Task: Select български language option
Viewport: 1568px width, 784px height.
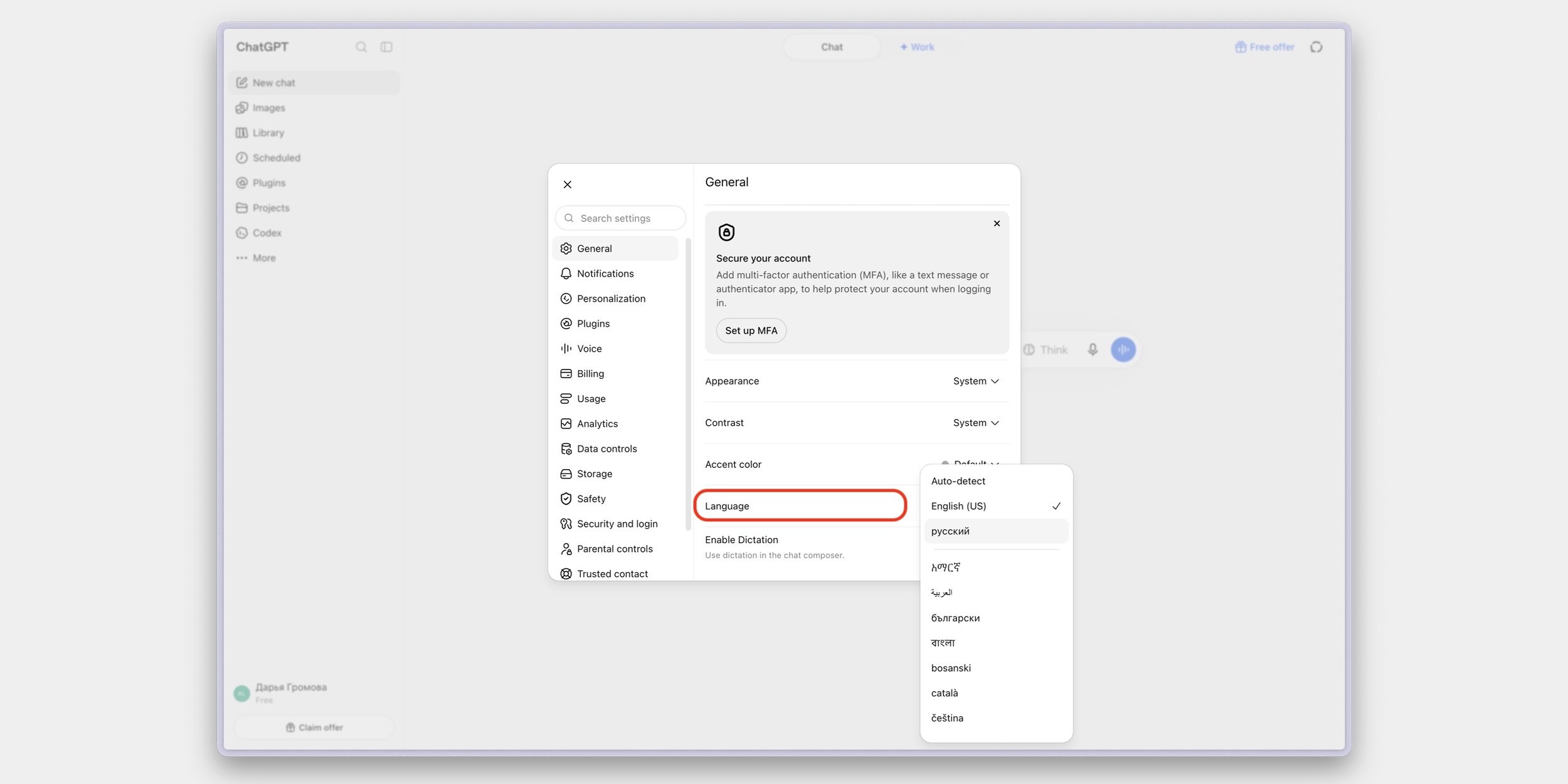Action: [996, 618]
